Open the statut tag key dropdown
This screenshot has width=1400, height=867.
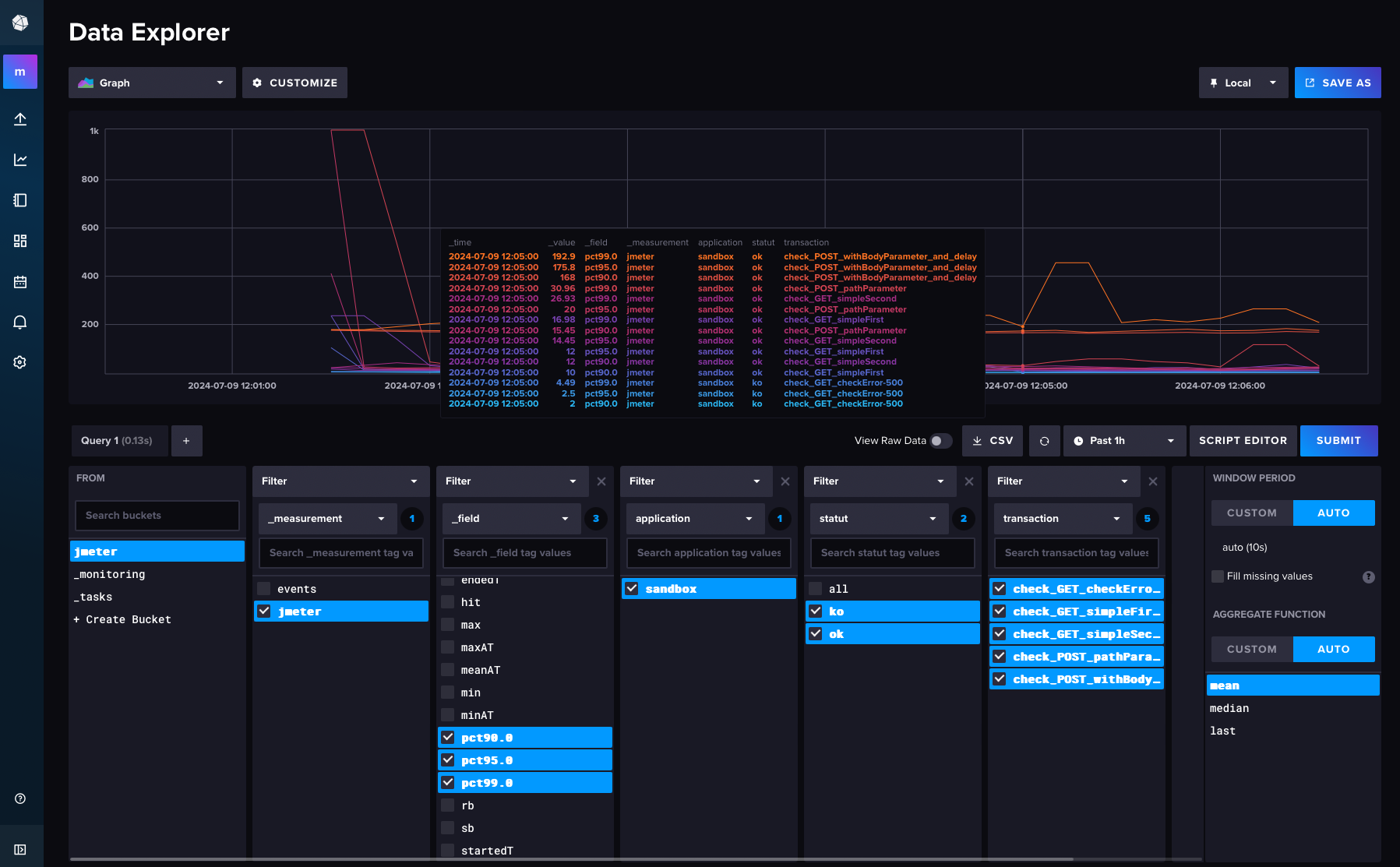click(x=880, y=519)
